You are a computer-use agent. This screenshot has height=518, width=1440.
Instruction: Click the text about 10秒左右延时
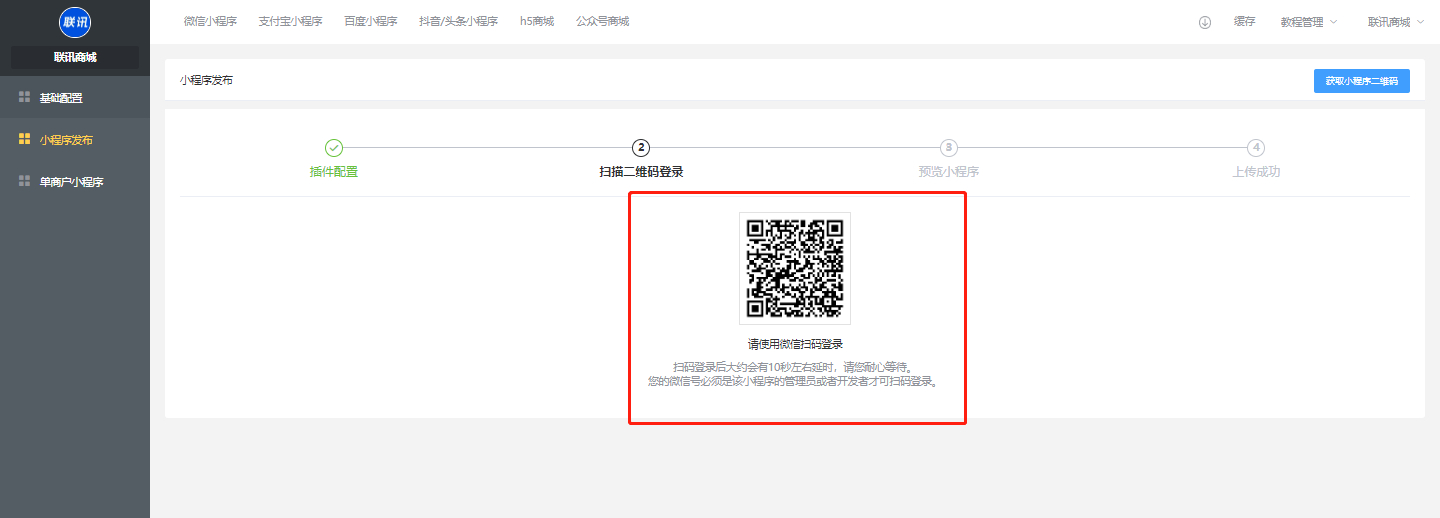pos(795,366)
